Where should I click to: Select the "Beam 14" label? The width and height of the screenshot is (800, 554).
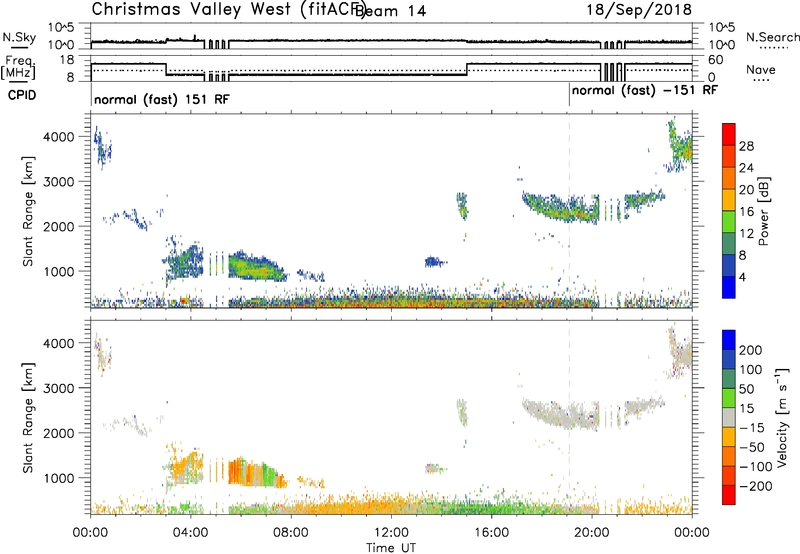tap(390, 11)
